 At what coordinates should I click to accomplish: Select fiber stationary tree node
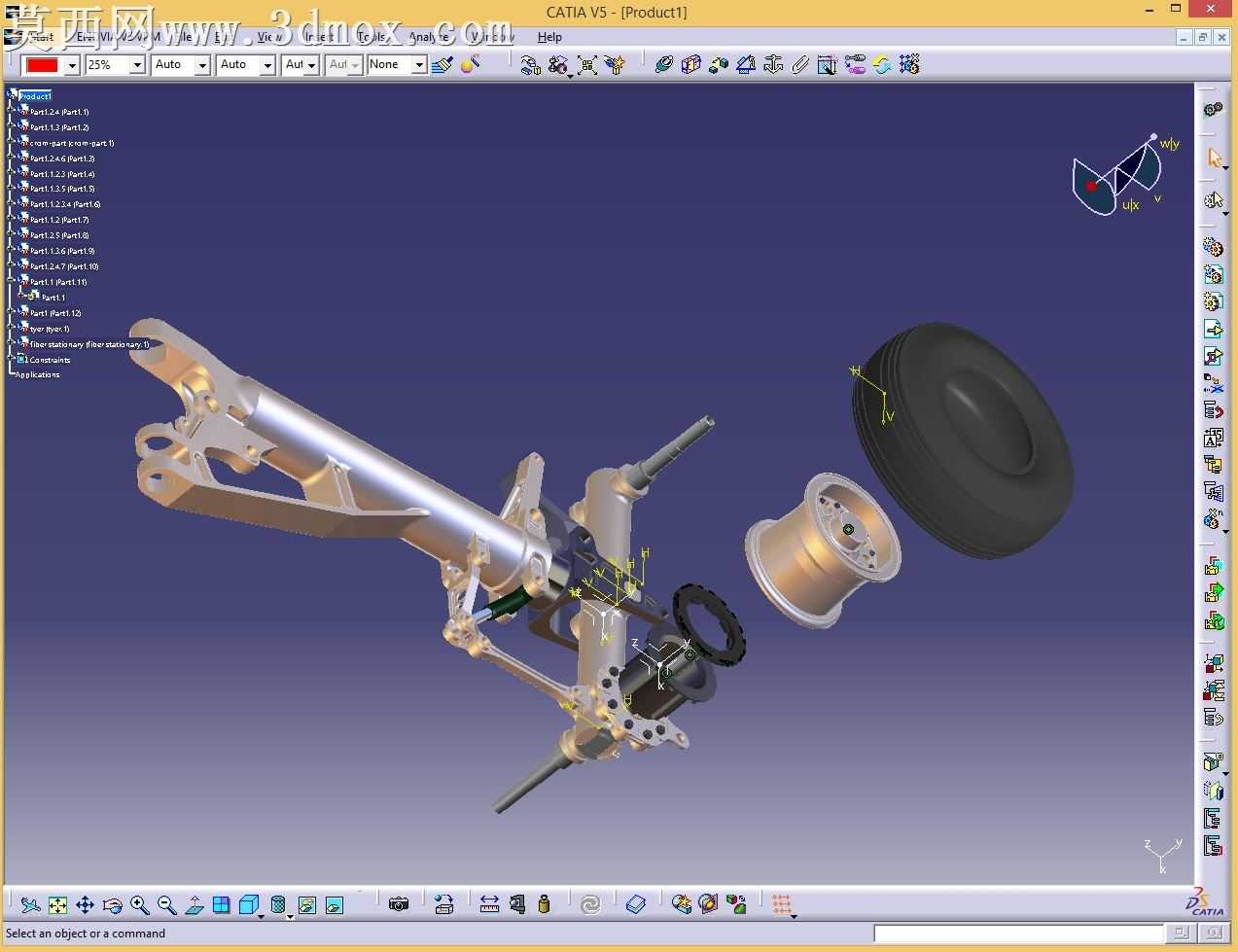point(89,344)
